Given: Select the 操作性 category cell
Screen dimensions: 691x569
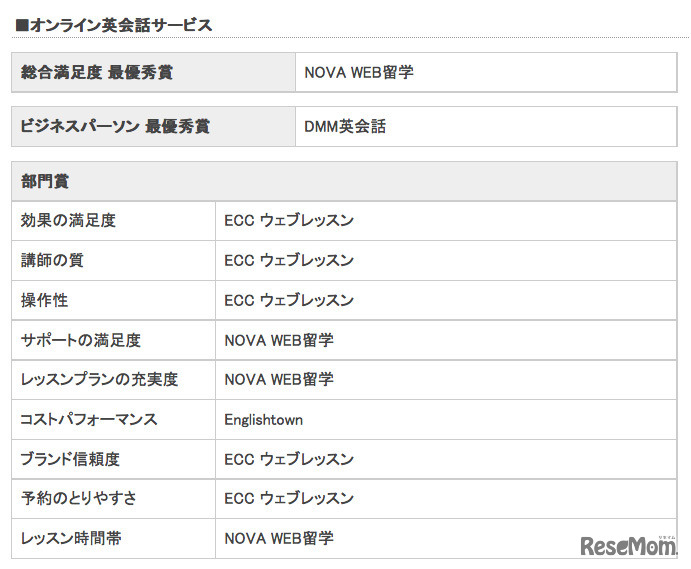Looking at the screenshot, I should pos(45,300).
